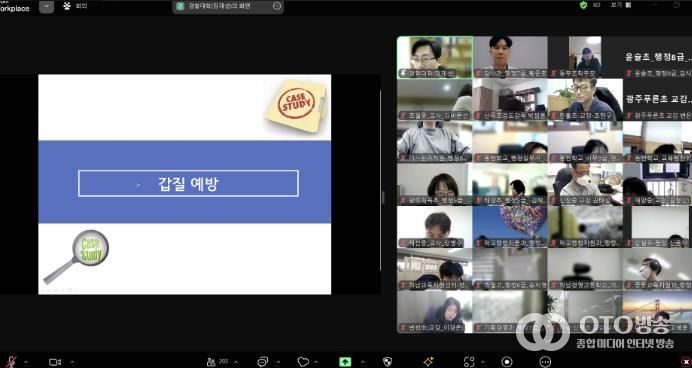This screenshot has width=692, height=368.
Task: Click the green encryption shield icon
Action: click(x=583, y=5)
